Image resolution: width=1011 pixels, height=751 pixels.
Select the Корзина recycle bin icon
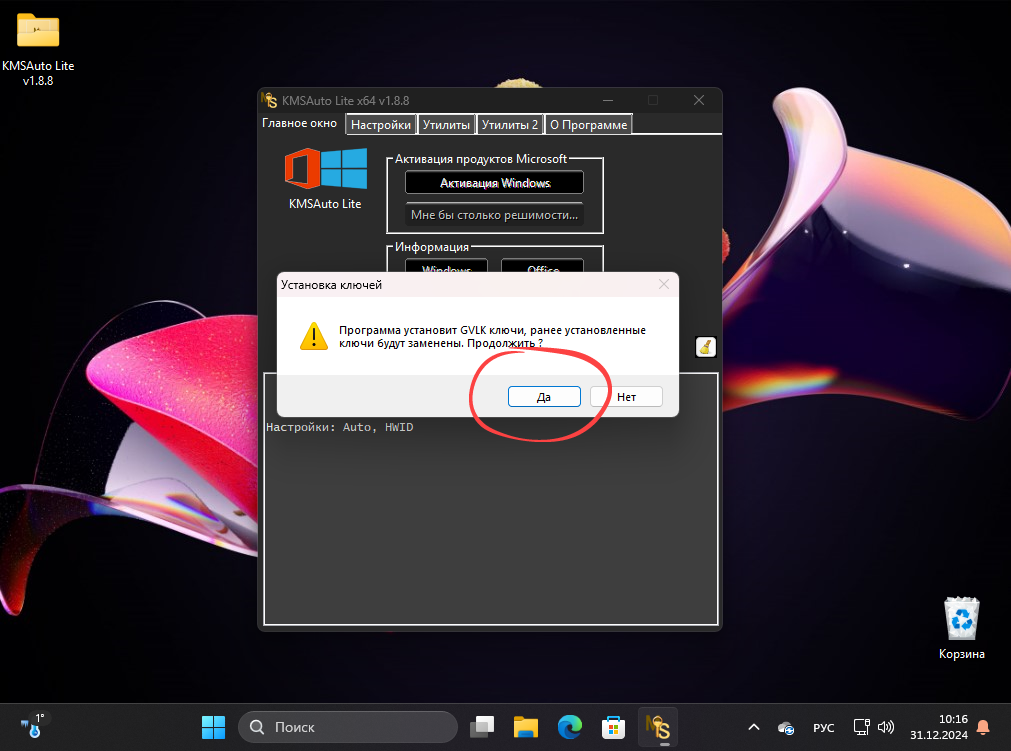pos(961,620)
